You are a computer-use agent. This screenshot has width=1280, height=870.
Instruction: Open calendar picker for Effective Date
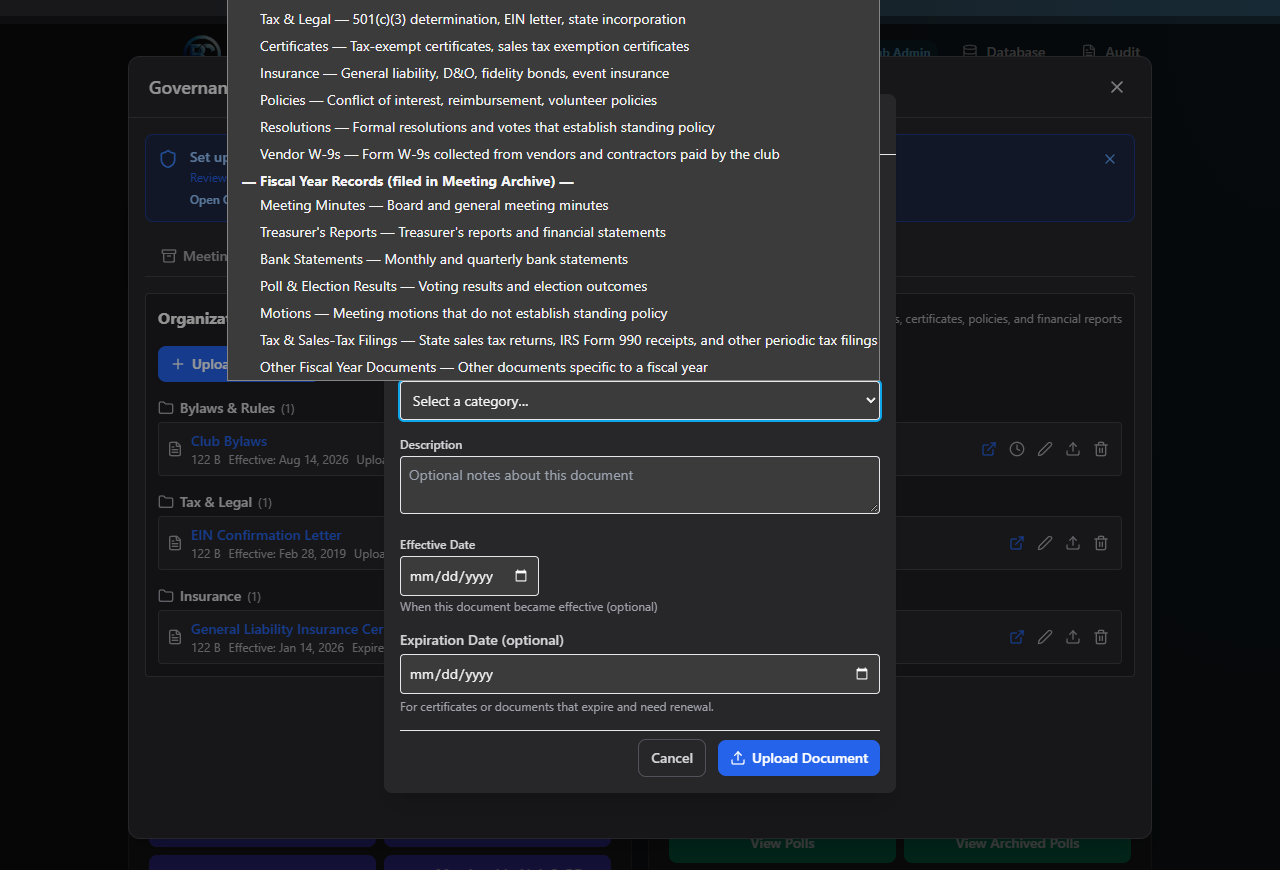point(521,576)
